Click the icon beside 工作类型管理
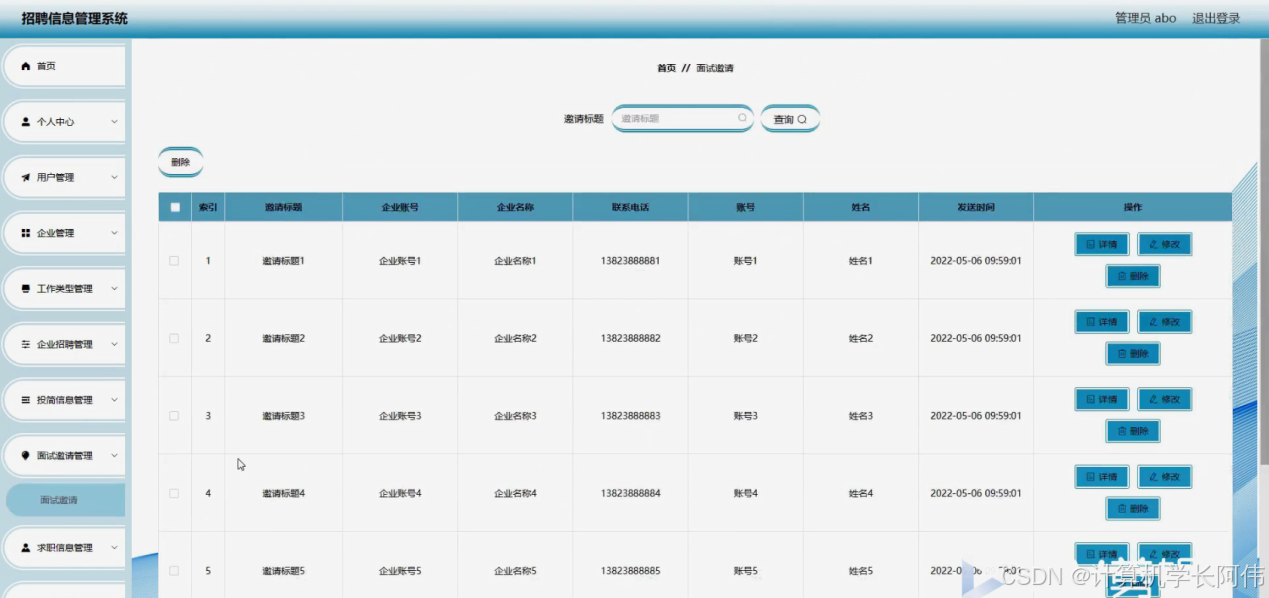 pos(26,289)
